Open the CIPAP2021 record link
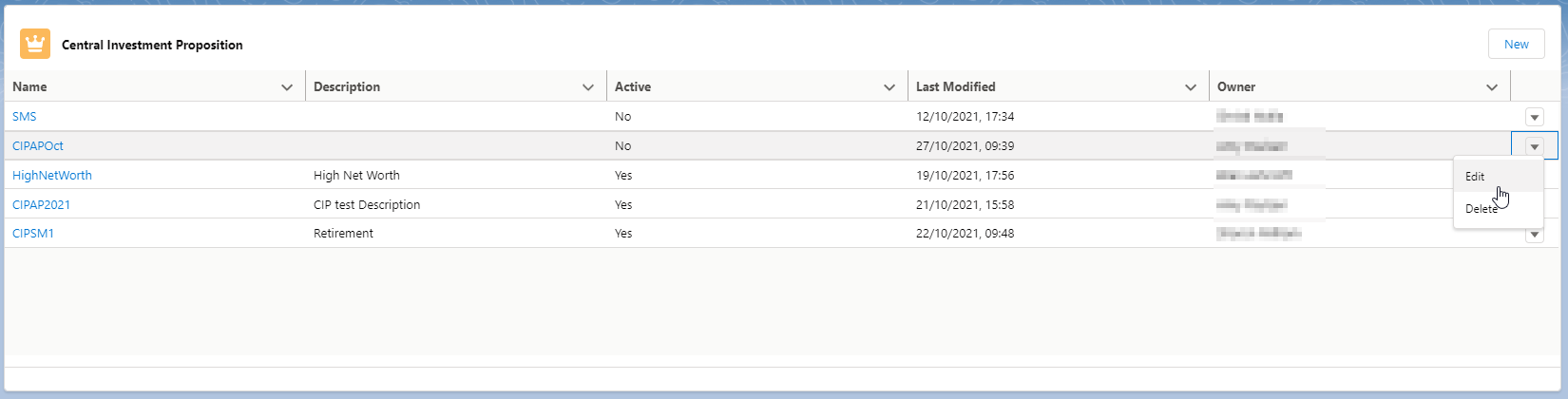The width and height of the screenshot is (1568, 399). (x=42, y=205)
